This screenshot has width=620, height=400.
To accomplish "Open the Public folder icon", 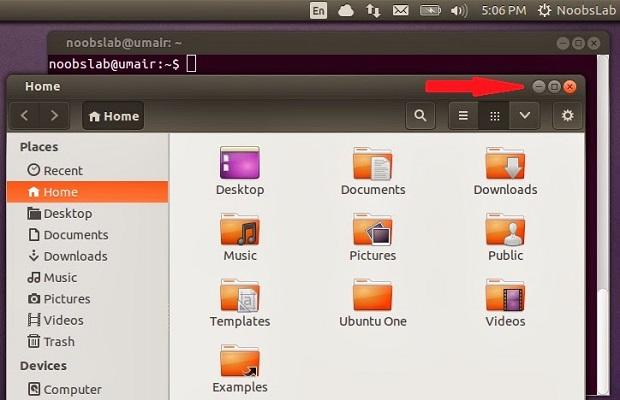I will coord(505,229).
